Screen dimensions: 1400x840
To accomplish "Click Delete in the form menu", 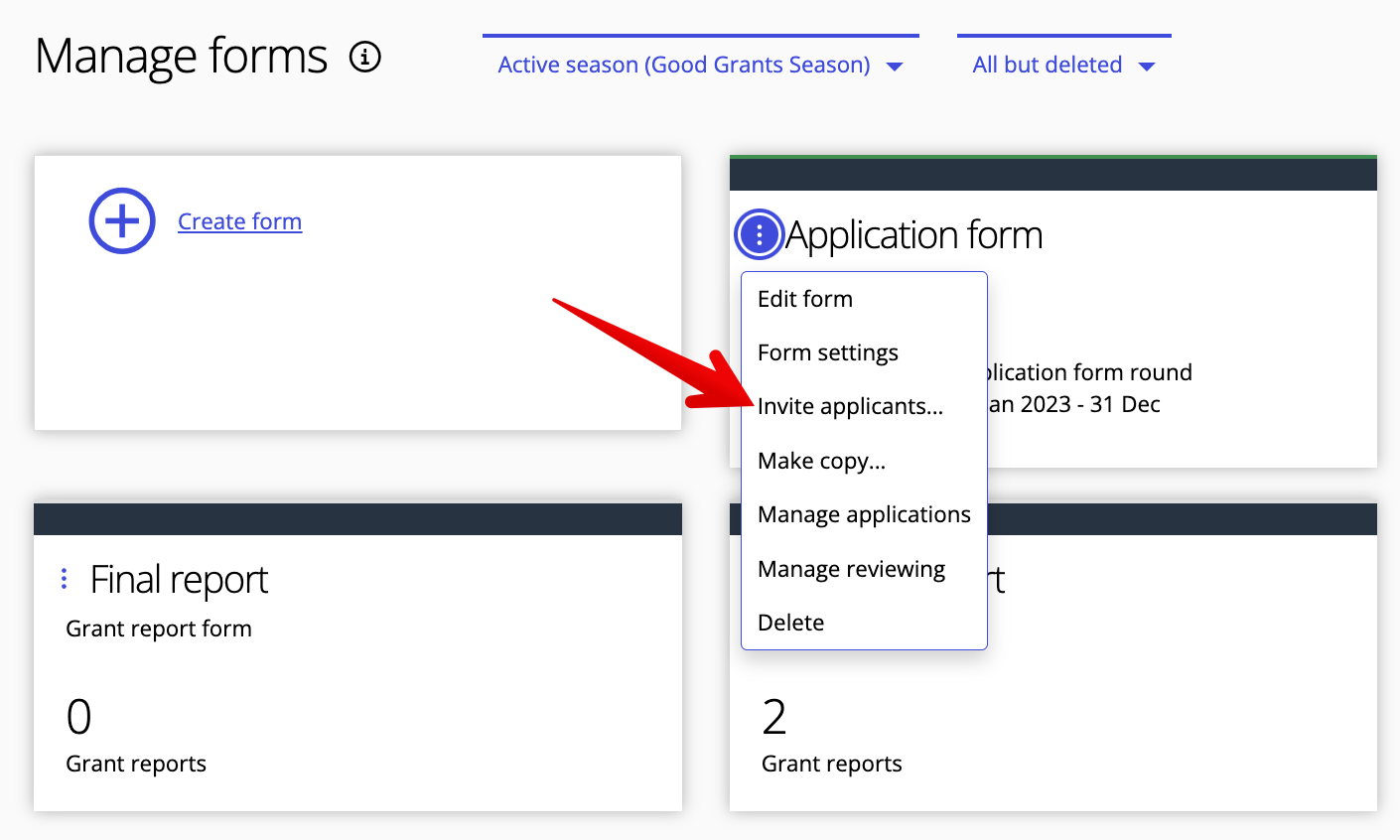I will [790, 623].
